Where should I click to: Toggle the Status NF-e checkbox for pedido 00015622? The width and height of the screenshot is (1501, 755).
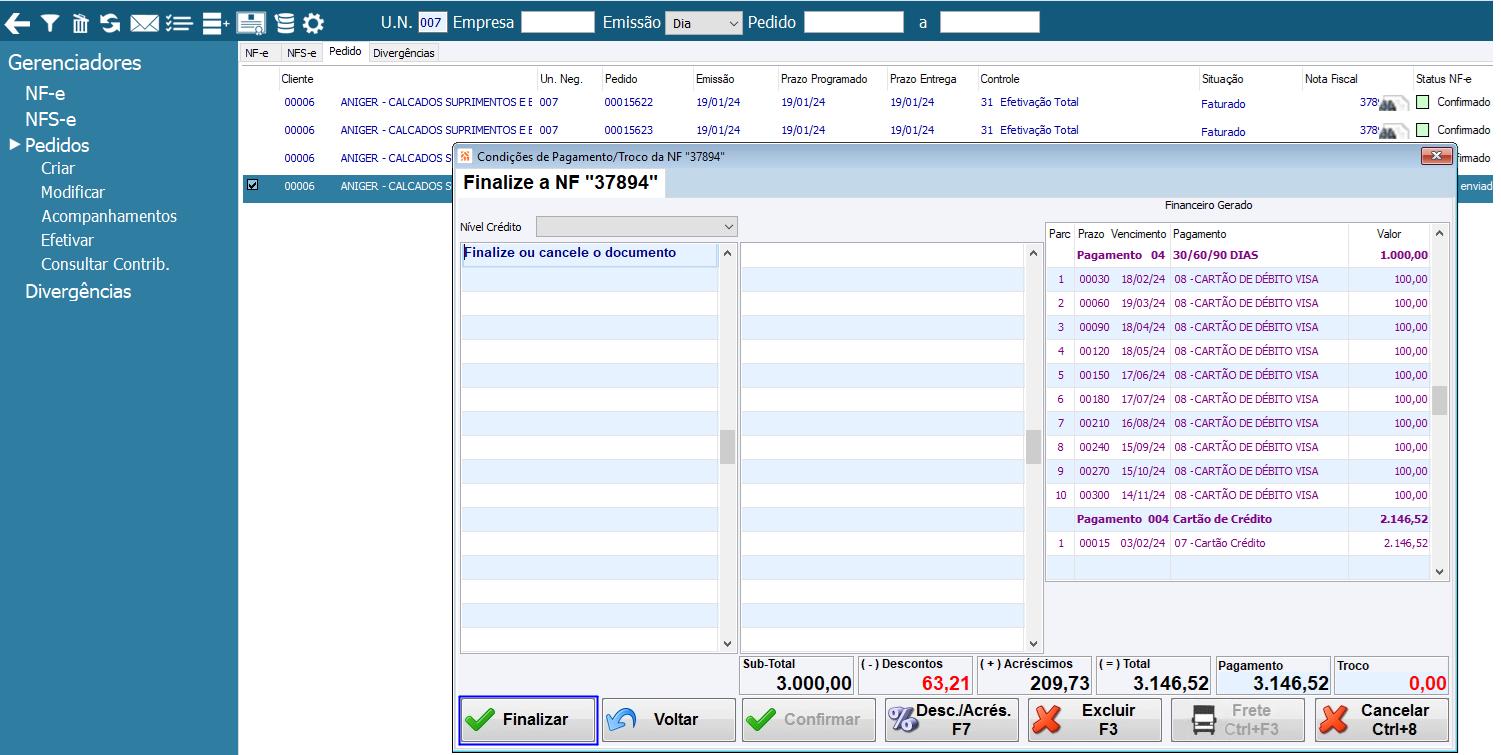coord(1423,102)
